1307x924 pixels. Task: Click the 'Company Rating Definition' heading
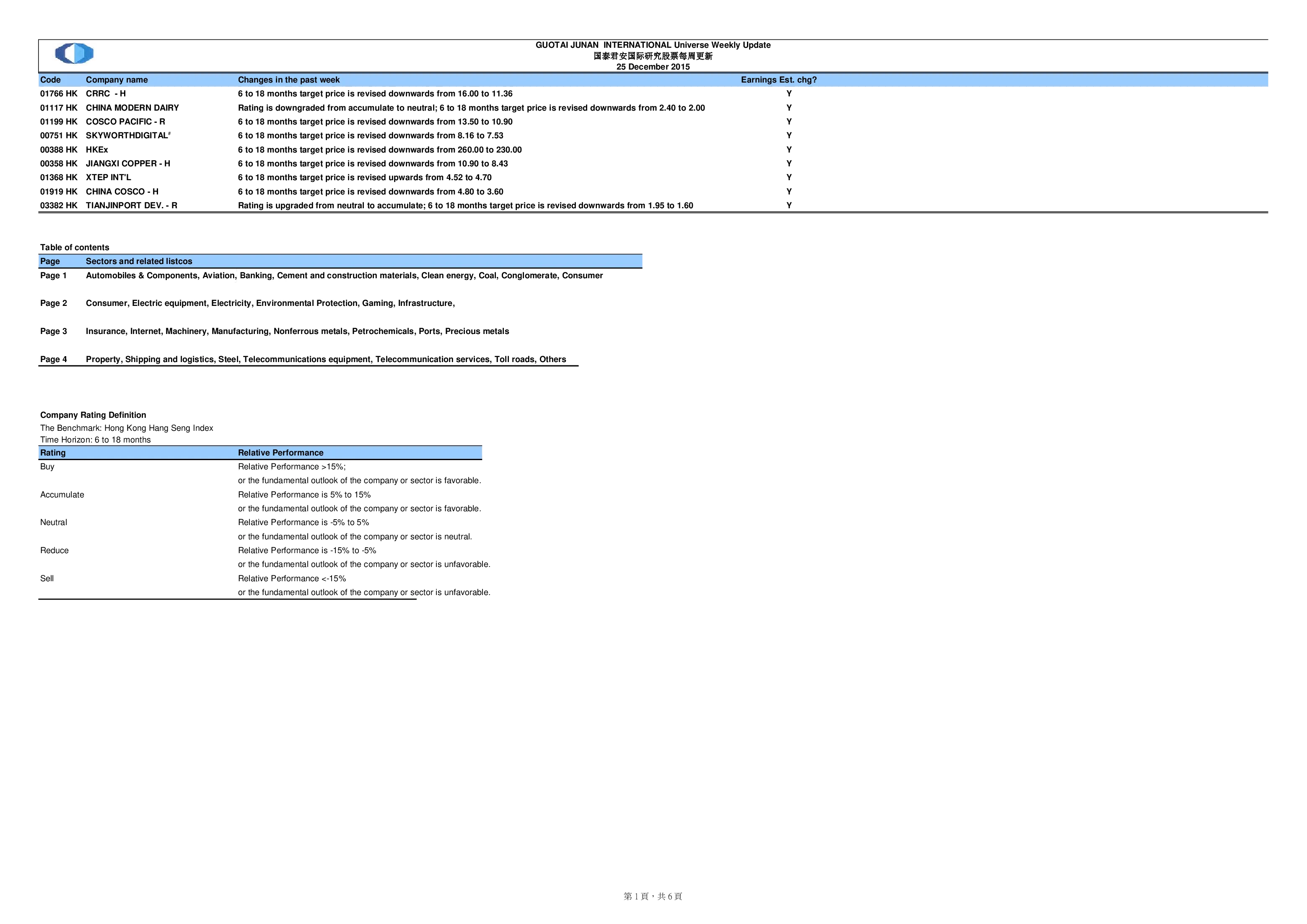click(x=93, y=415)
